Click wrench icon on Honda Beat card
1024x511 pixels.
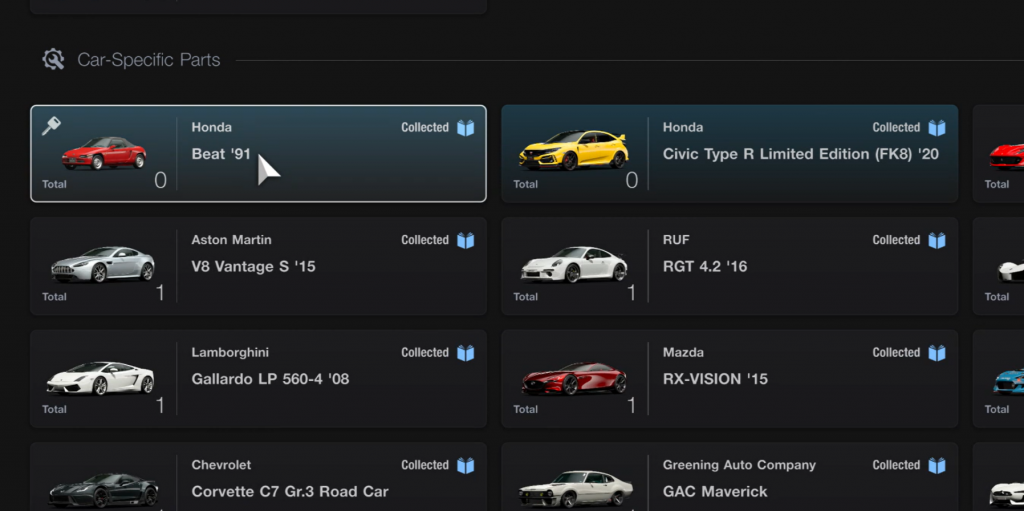tap(51, 126)
